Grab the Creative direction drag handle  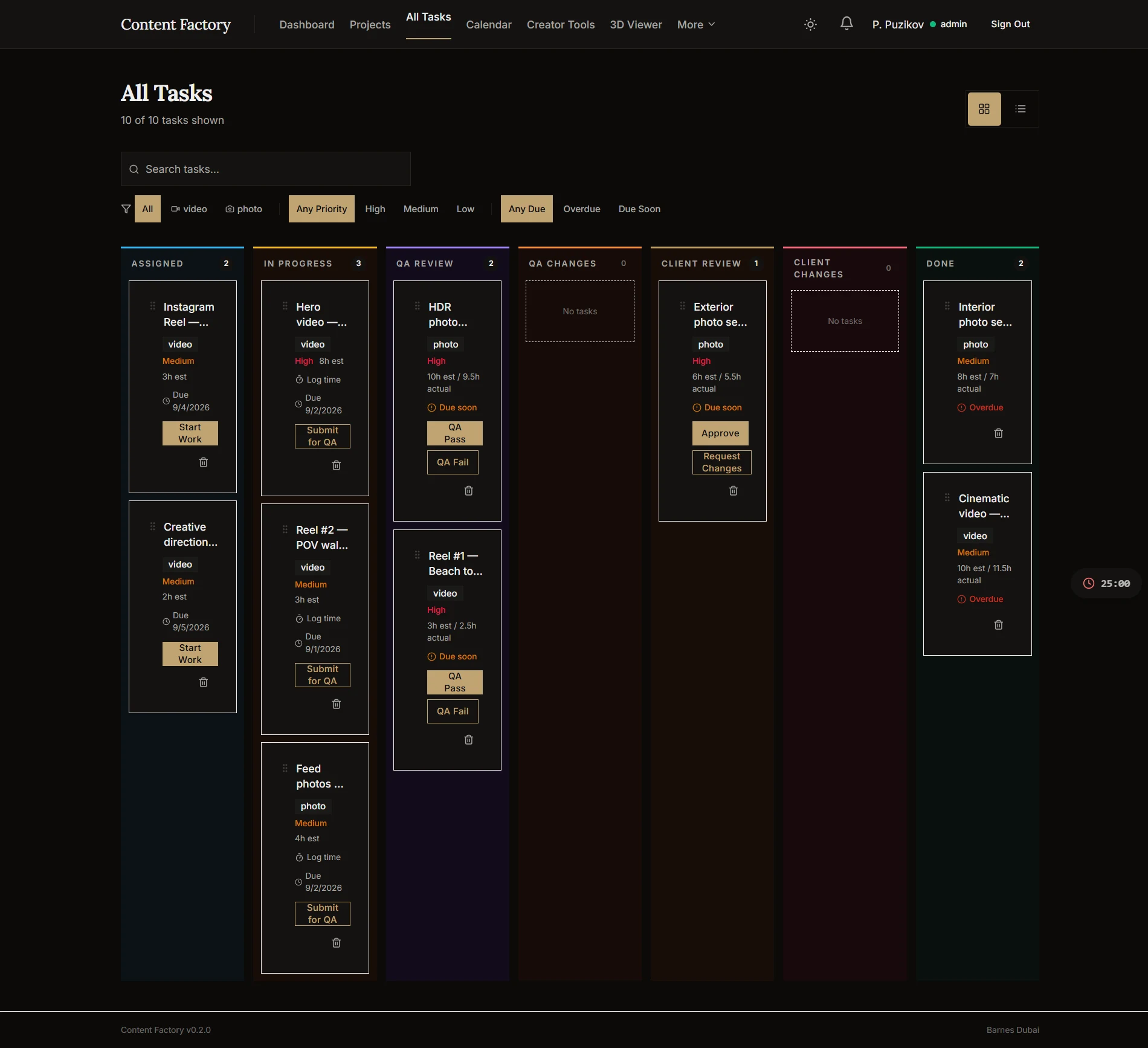click(153, 526)
